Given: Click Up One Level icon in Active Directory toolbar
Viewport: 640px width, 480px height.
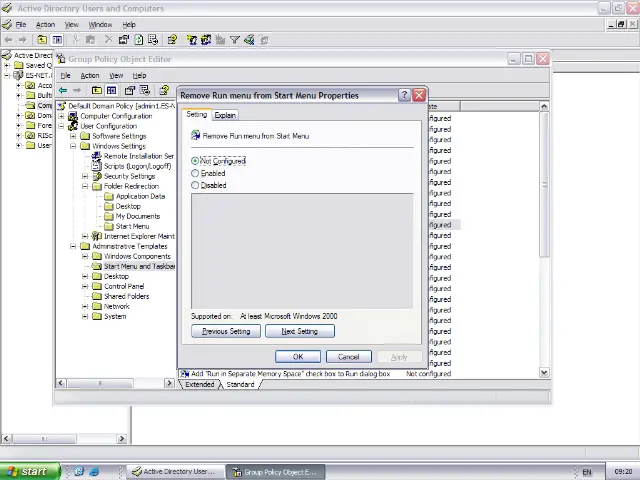Looking at the screenshot, I should click(x=42, y=40).
